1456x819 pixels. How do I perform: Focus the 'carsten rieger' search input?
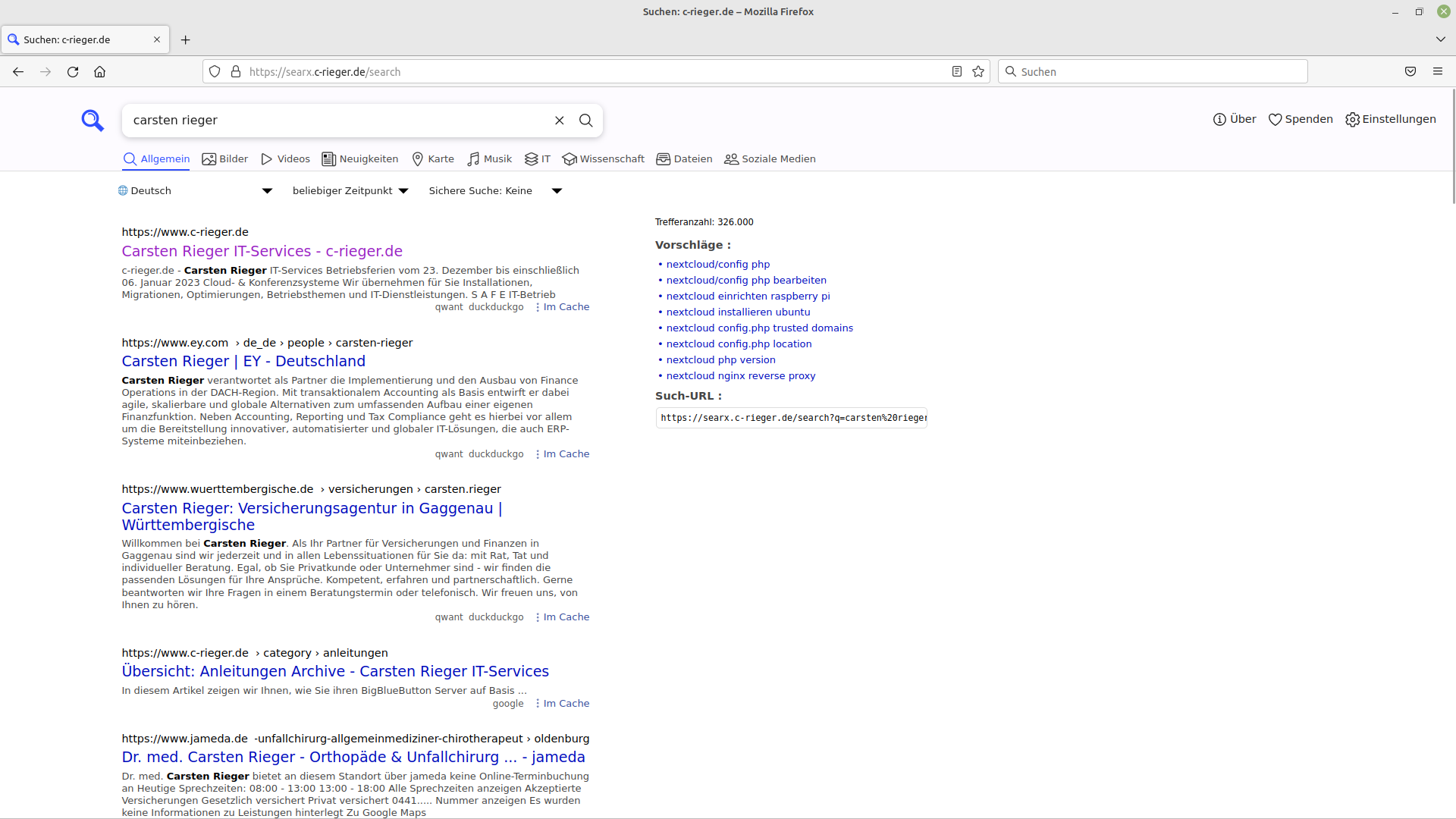click(338, 121)
